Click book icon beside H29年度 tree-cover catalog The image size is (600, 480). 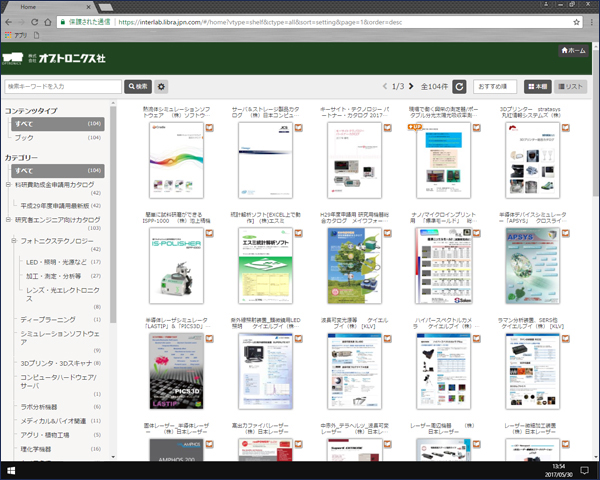[x=388, y=233]
